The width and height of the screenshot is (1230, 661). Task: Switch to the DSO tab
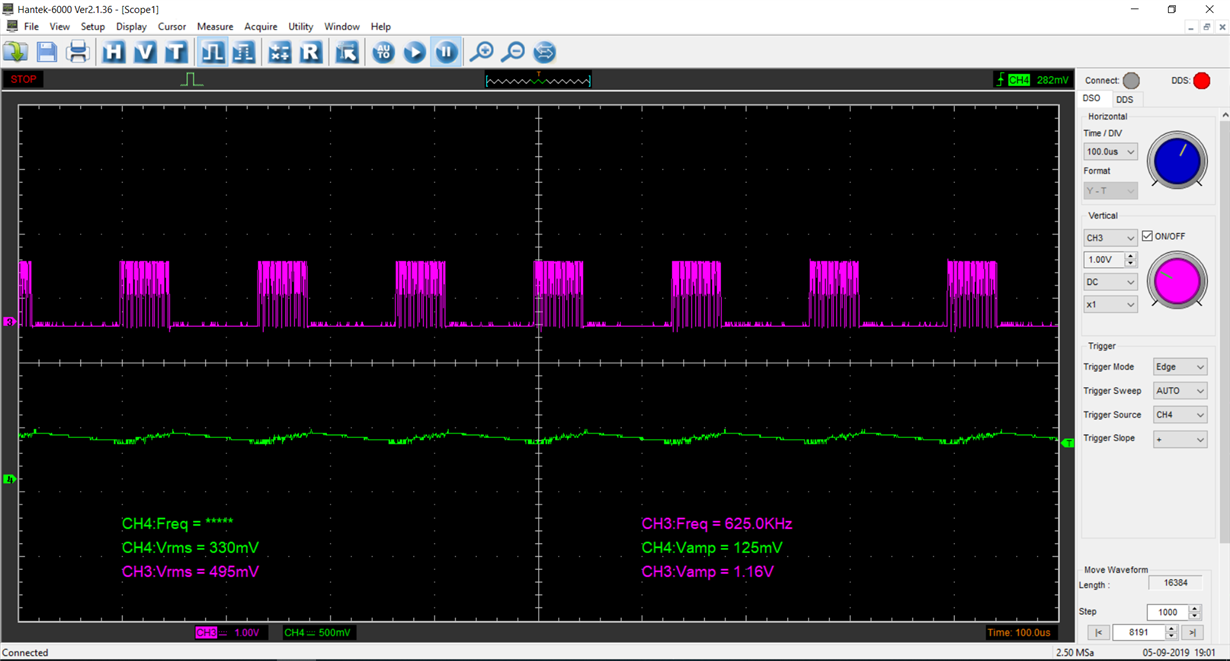[x=1092, y=98]
